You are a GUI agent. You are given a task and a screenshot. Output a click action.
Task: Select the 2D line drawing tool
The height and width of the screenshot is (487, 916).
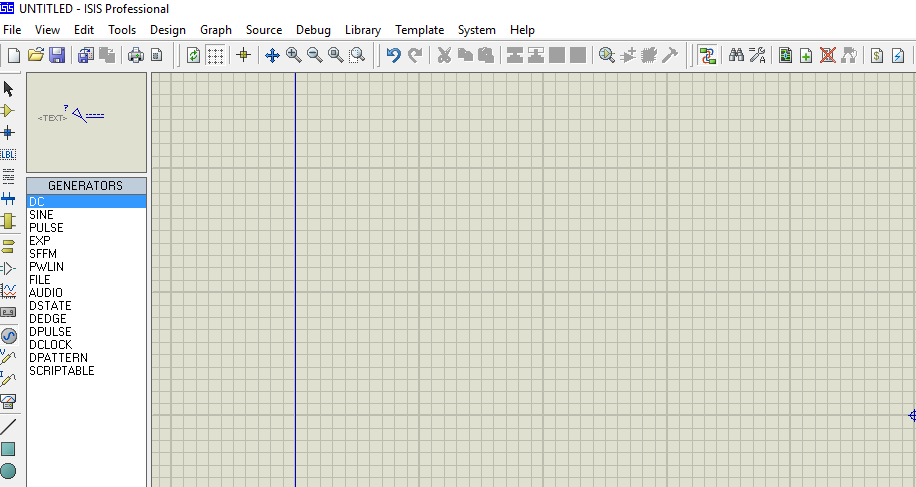click(x=8, y=427)
